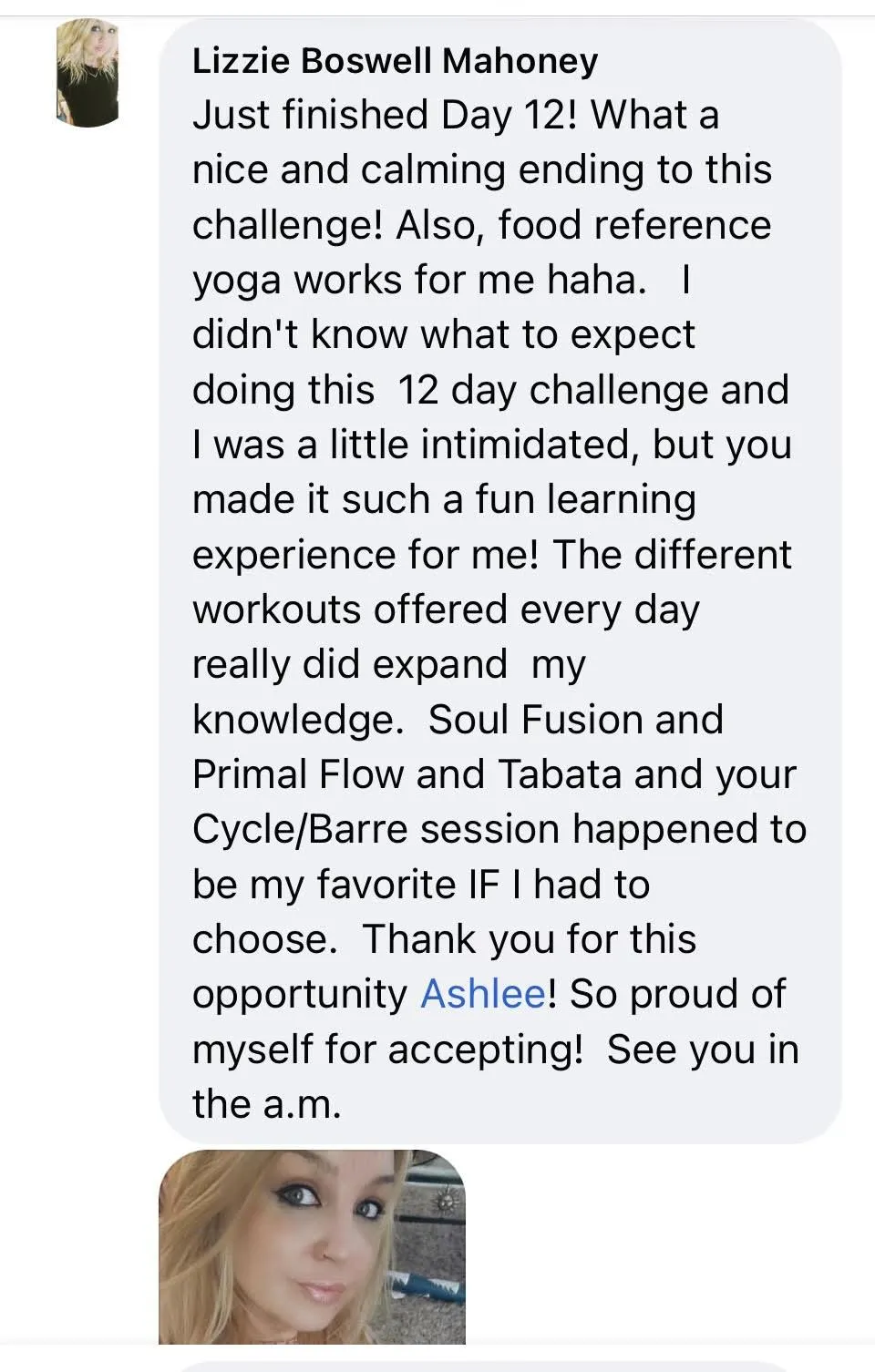The width and height of the screenshot is (875, 1372).
Task: Click "Primal Flow" in the comment
Action: point(298,774)
